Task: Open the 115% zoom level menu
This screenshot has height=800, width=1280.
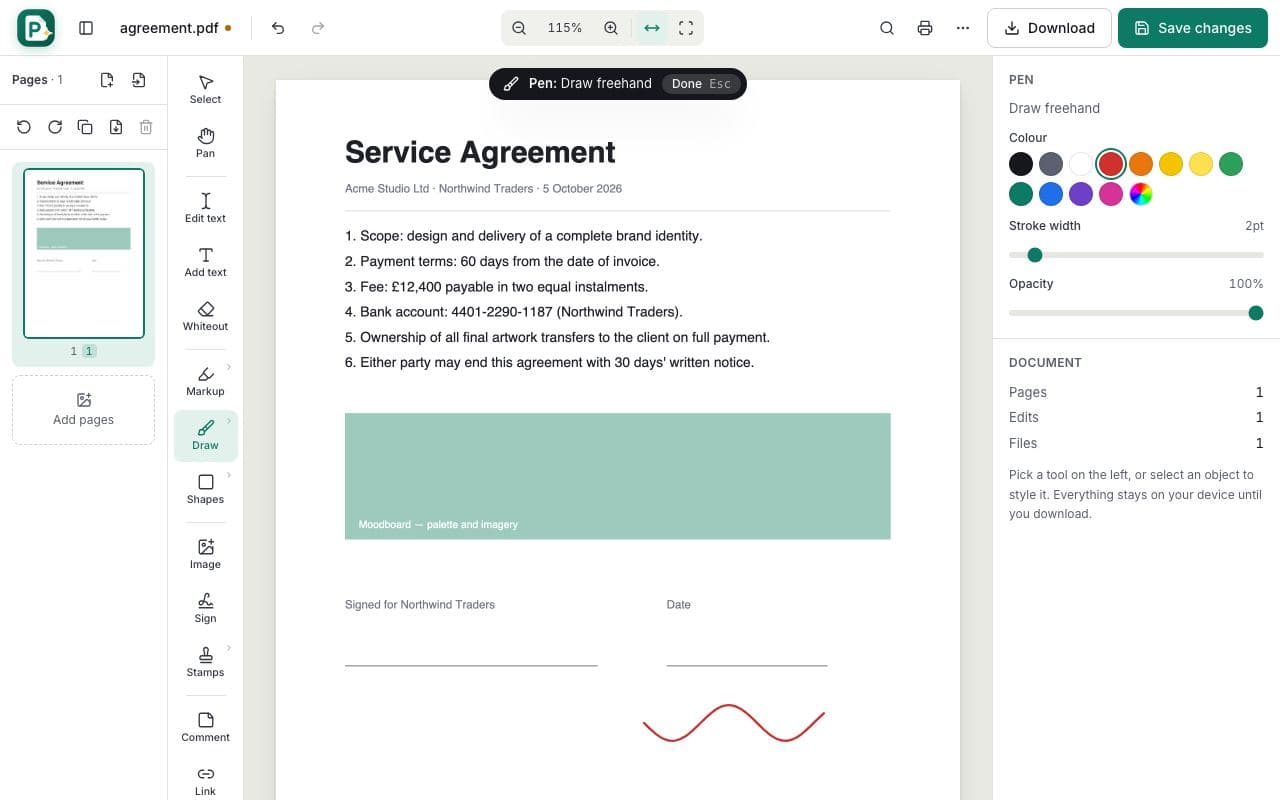Action: pyautogui.click(x=565, y=28)
